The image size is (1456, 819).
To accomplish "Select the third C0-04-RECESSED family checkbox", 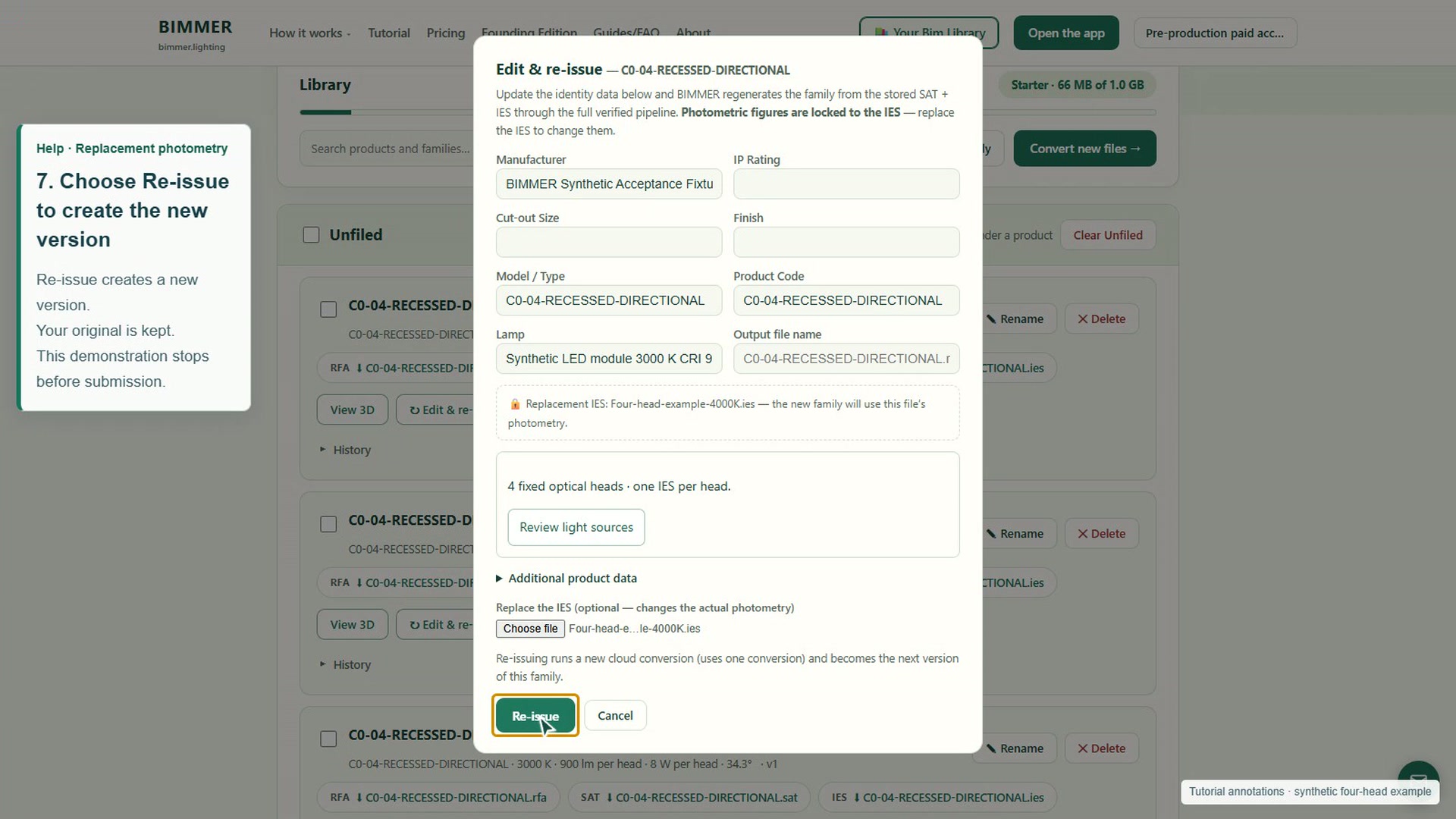I will pos(328,739).
